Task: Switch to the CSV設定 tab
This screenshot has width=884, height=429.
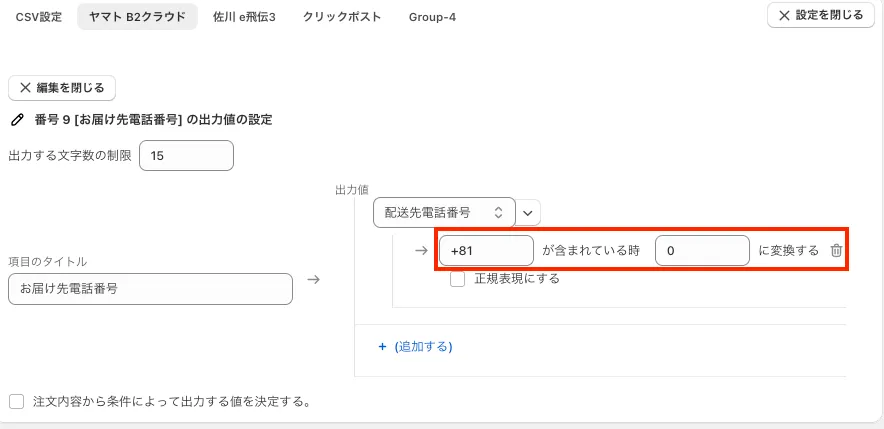Action: [38, 17]
